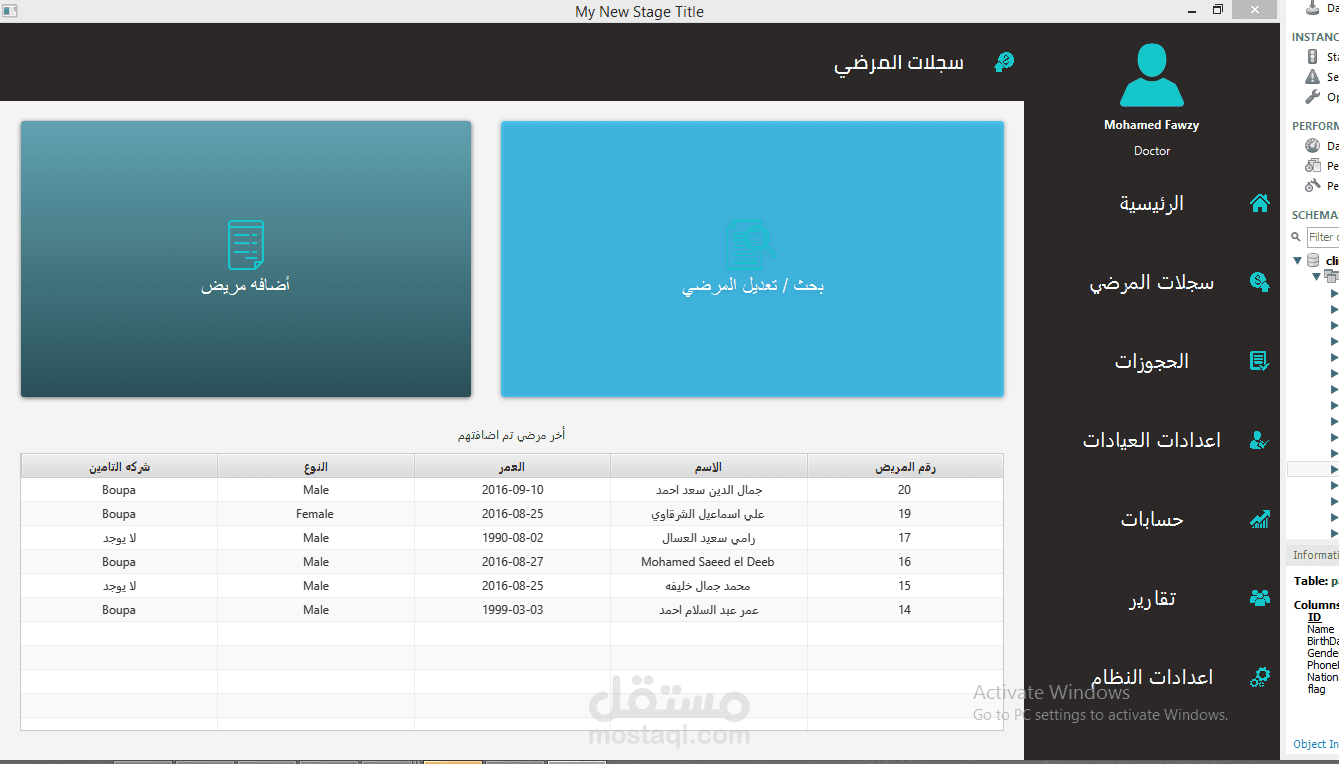The height and width of the screenshot is (764, 1339).
Task: Click Boupa in patient 19 row
Action: (x=119, y=514)
